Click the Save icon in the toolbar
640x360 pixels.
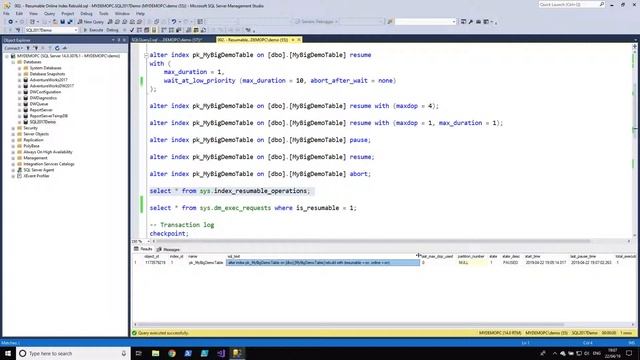(62, 22)
